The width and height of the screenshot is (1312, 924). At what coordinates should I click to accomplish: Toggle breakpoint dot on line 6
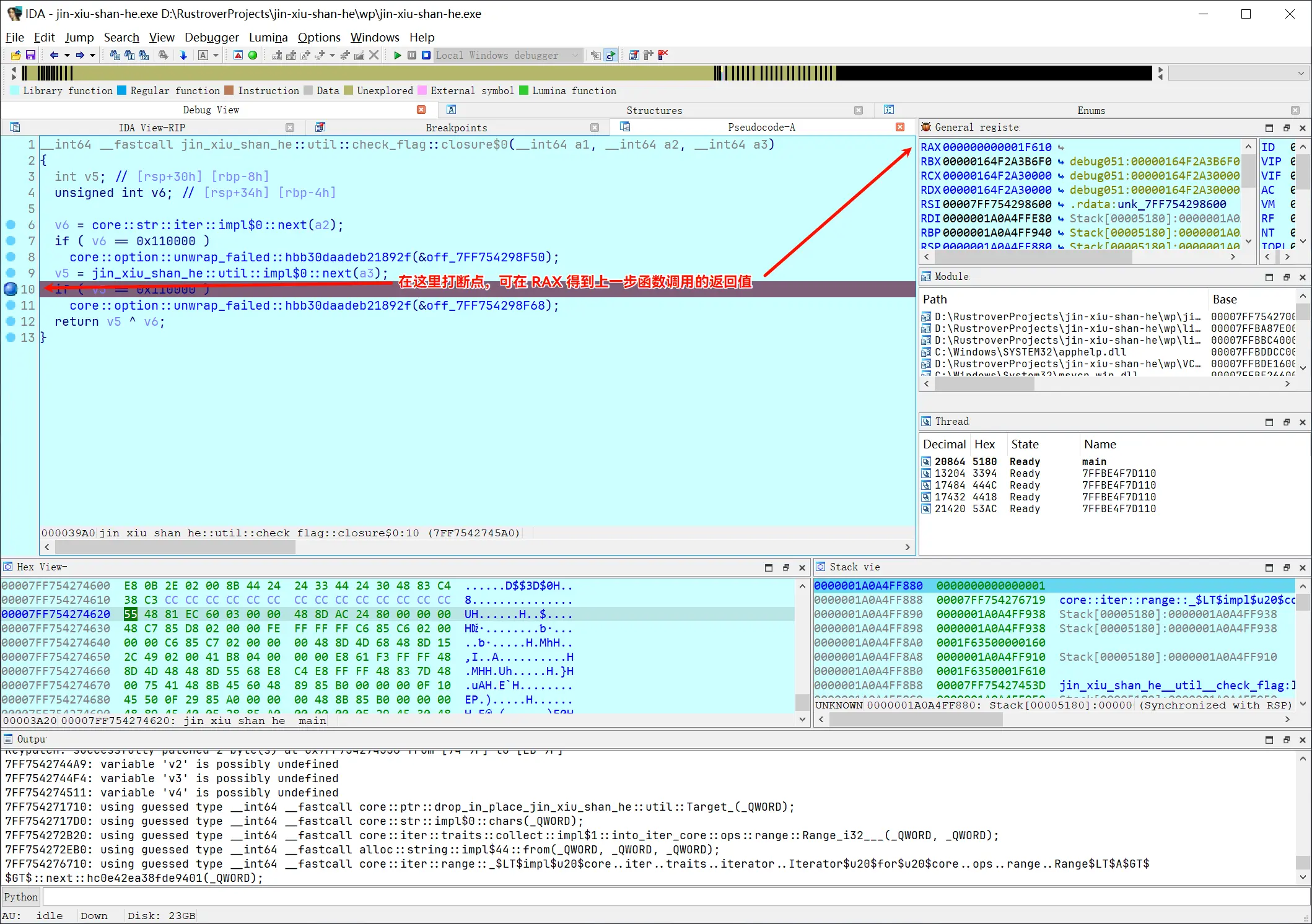tap(11, 225)
